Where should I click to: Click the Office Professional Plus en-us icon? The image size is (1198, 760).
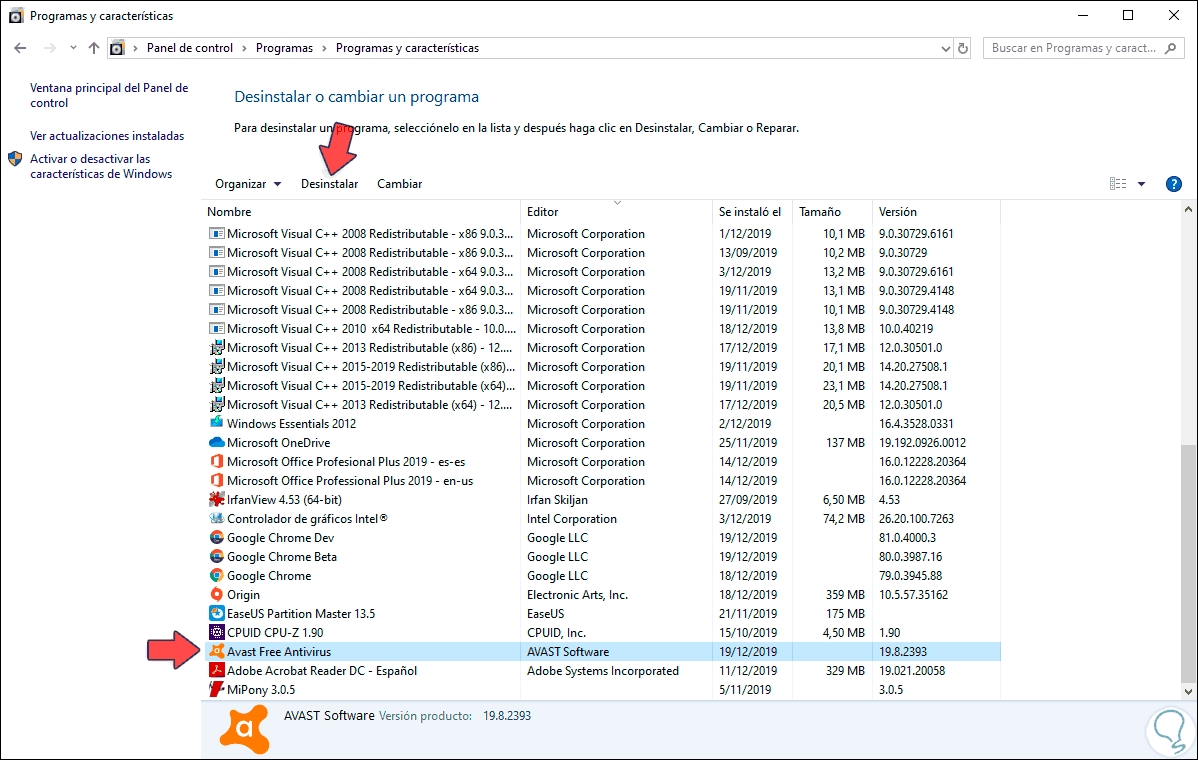click(217, 480)
